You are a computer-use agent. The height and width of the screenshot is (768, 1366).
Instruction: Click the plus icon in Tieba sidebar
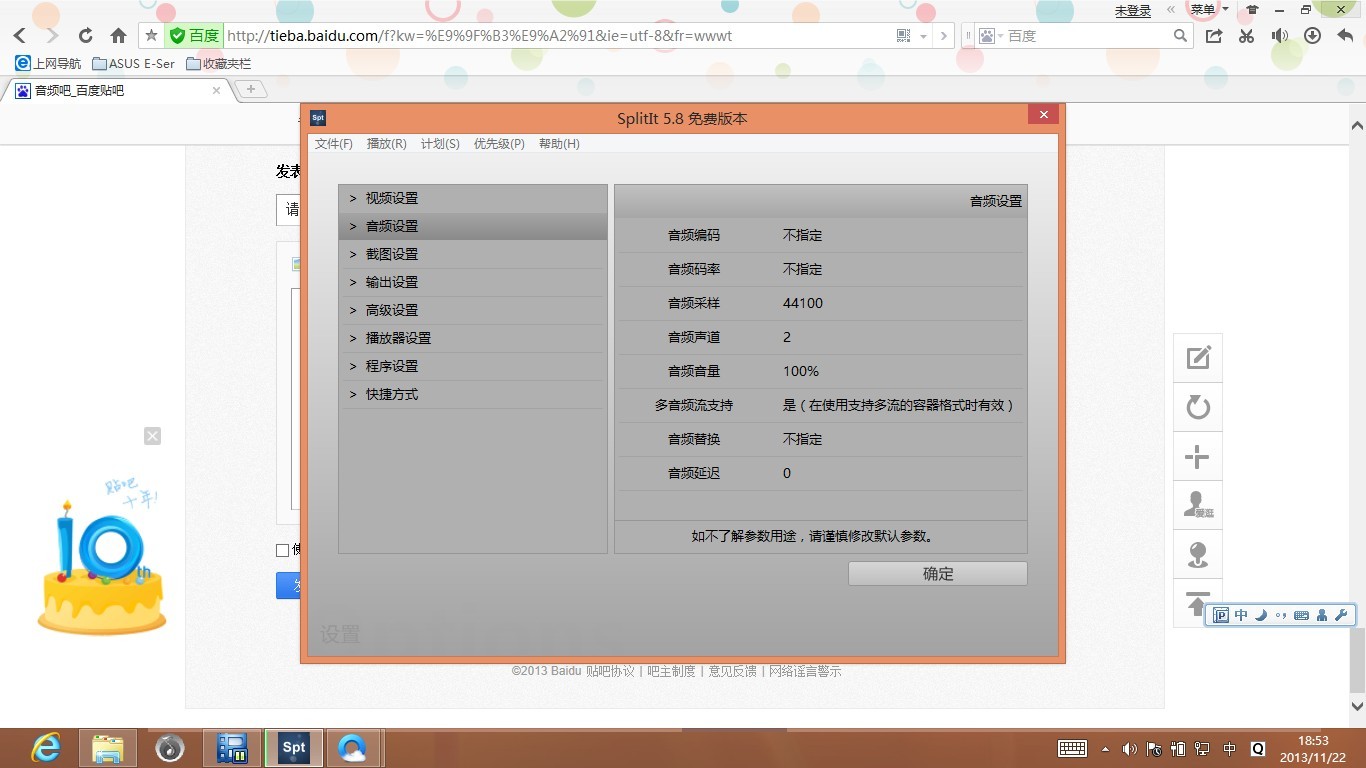(x=1198, y=458)
